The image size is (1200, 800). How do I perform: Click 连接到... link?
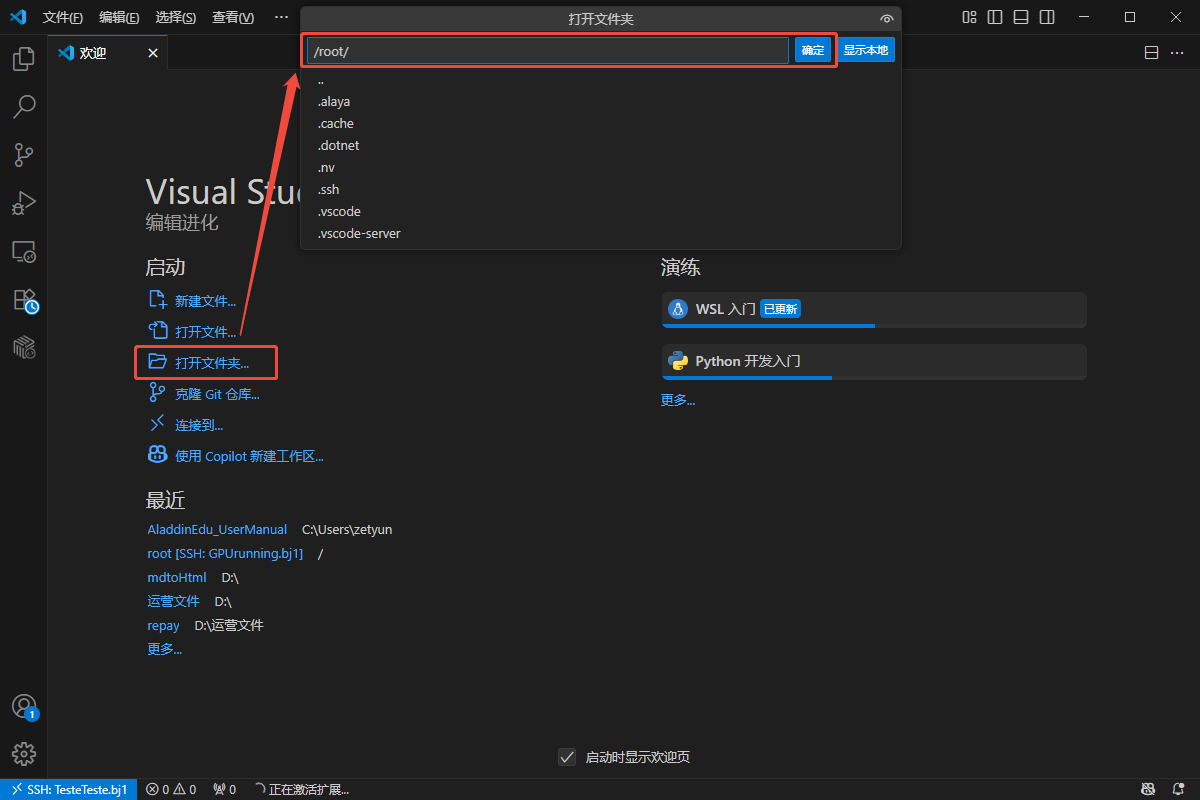pos(185,425)
